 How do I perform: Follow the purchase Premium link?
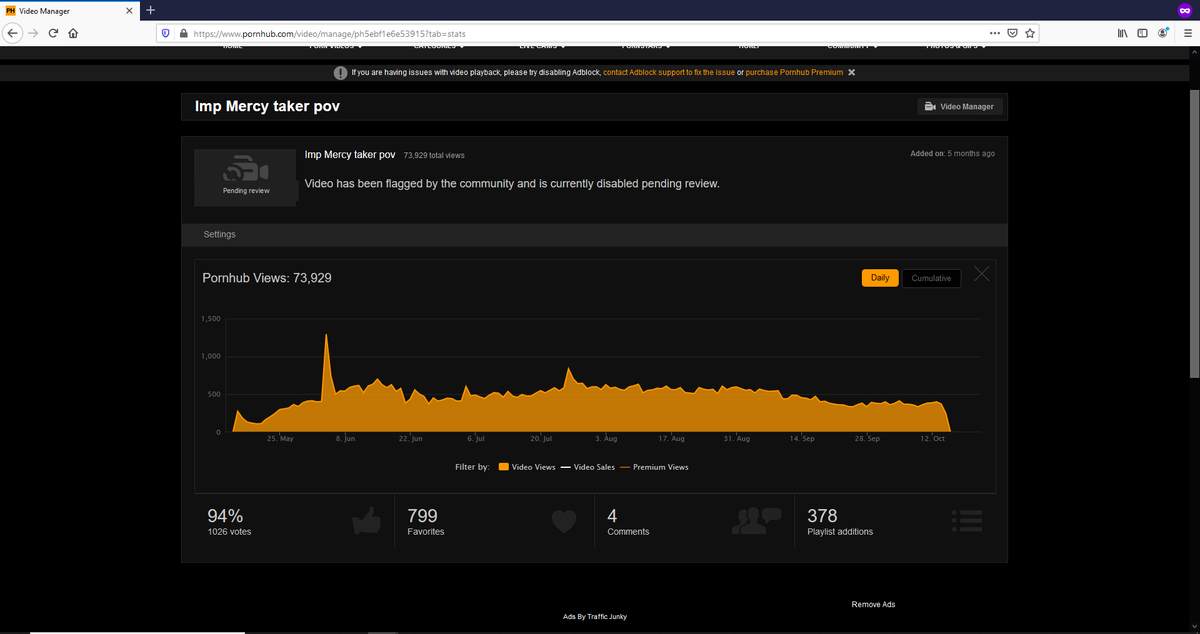(794, 73)
